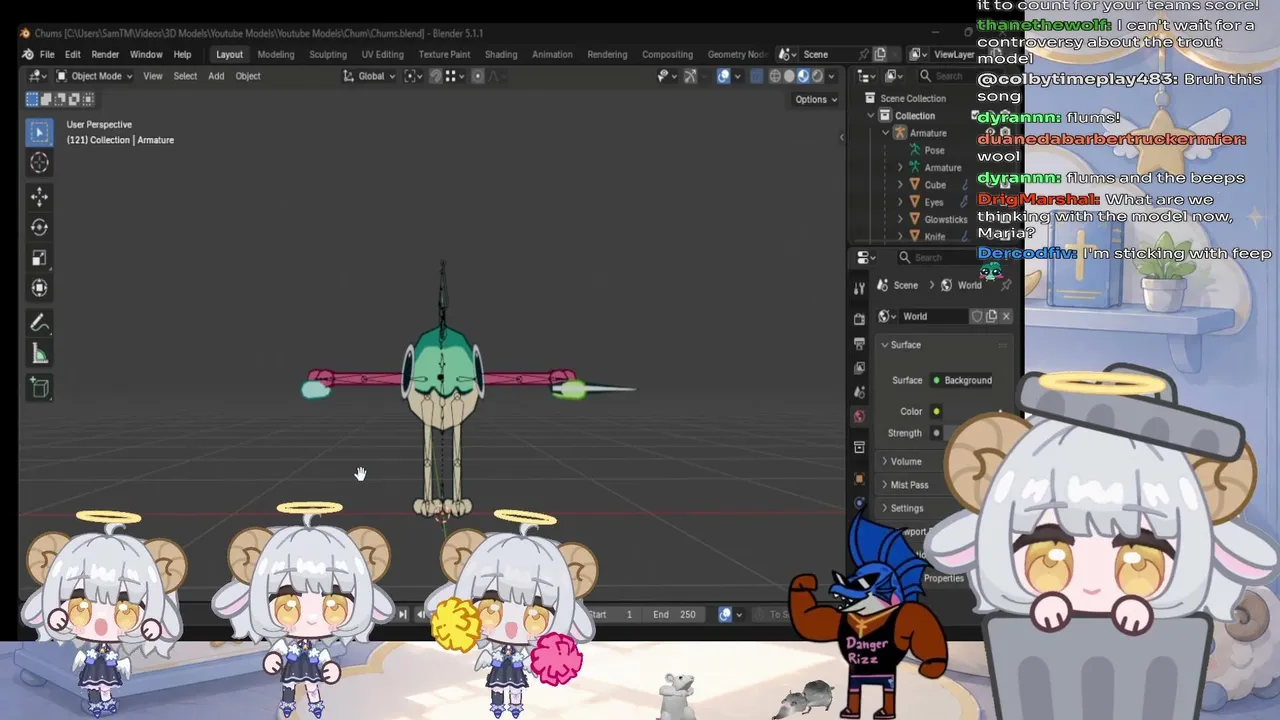Toggle viewport gizmos

tap(690, 76)
